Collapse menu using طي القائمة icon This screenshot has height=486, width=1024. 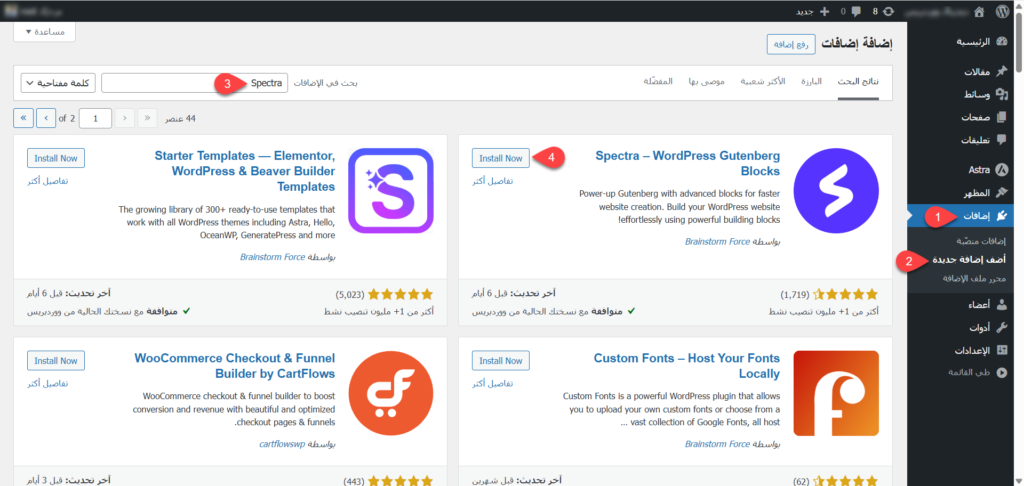1002,372
